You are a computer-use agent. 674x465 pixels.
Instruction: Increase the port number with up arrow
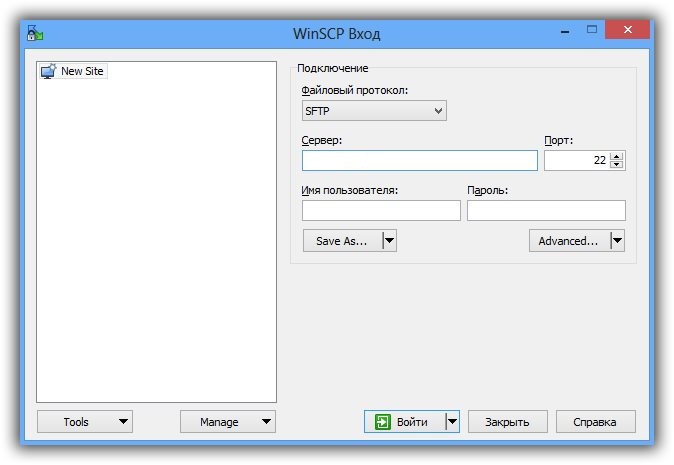(x=617, y=156)
